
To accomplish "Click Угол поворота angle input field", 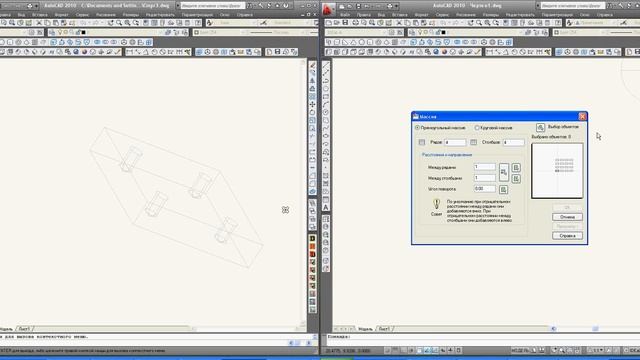I will coord(484,189).
